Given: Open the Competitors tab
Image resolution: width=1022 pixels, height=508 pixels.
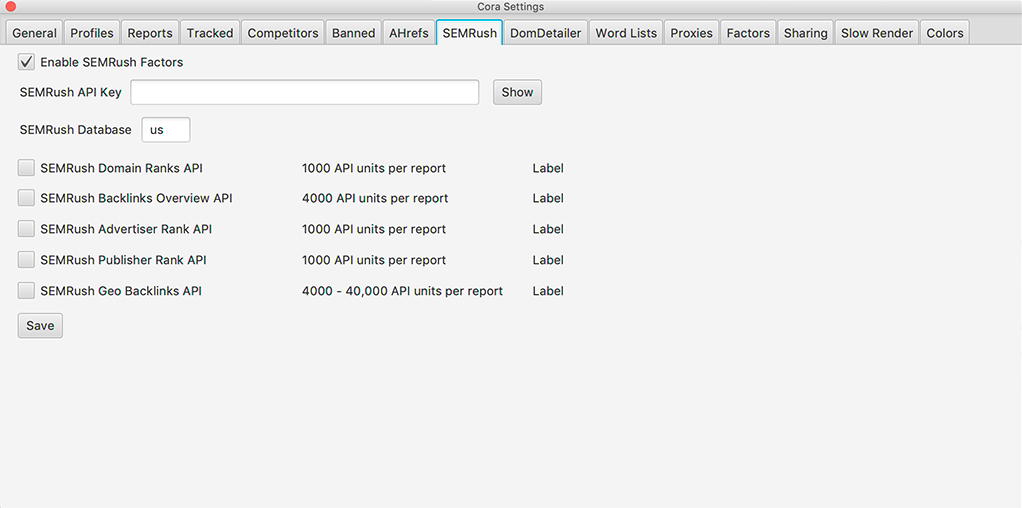Looking at the screenshot, I should click(x=283, y=33).
